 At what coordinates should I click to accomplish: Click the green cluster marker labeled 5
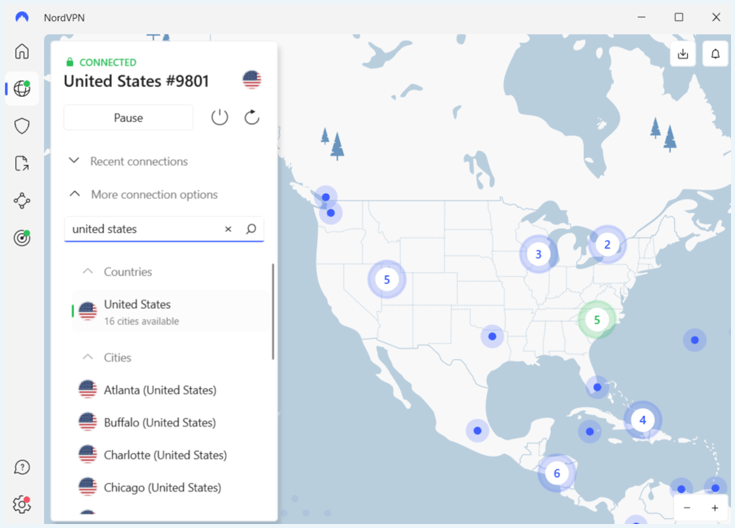[x=597, y=320]
